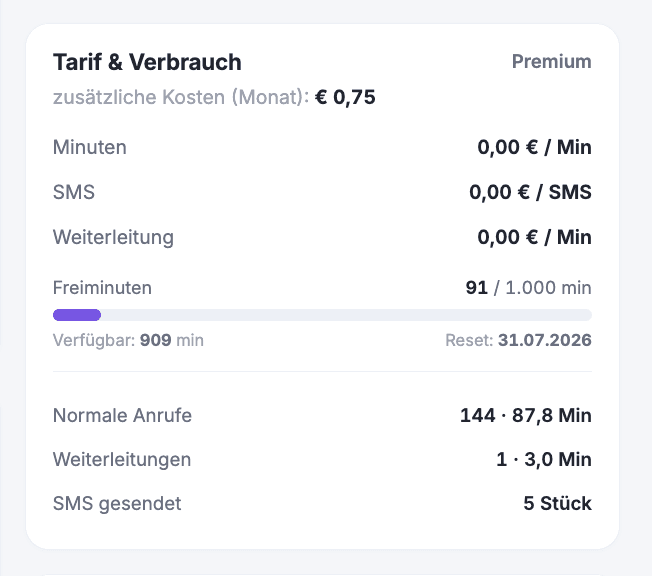Select the Weiterleitung rate row label
The width and height of the screenshot is (652, 576).
[x=113, y=237]
